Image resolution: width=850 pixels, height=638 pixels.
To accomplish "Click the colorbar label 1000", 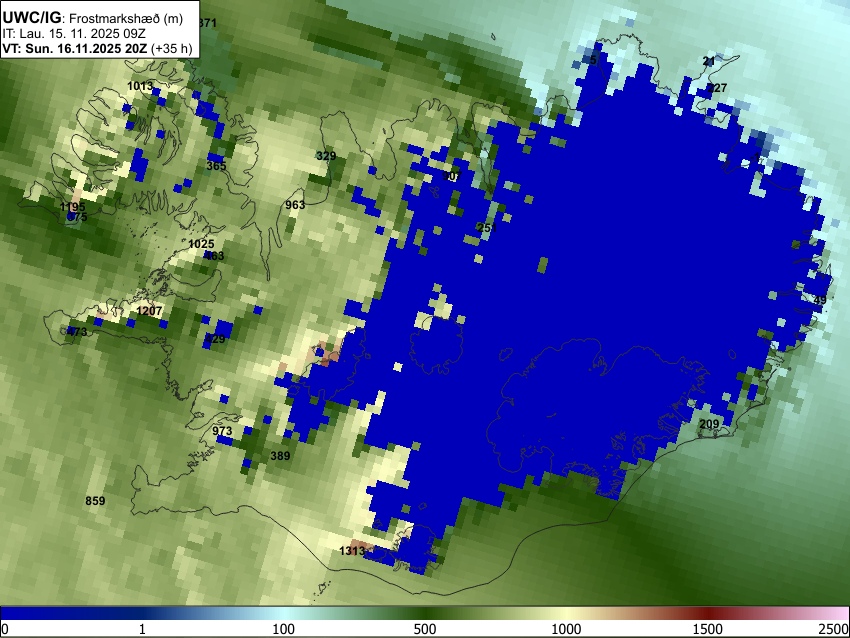I will click(x=566, y=629).
